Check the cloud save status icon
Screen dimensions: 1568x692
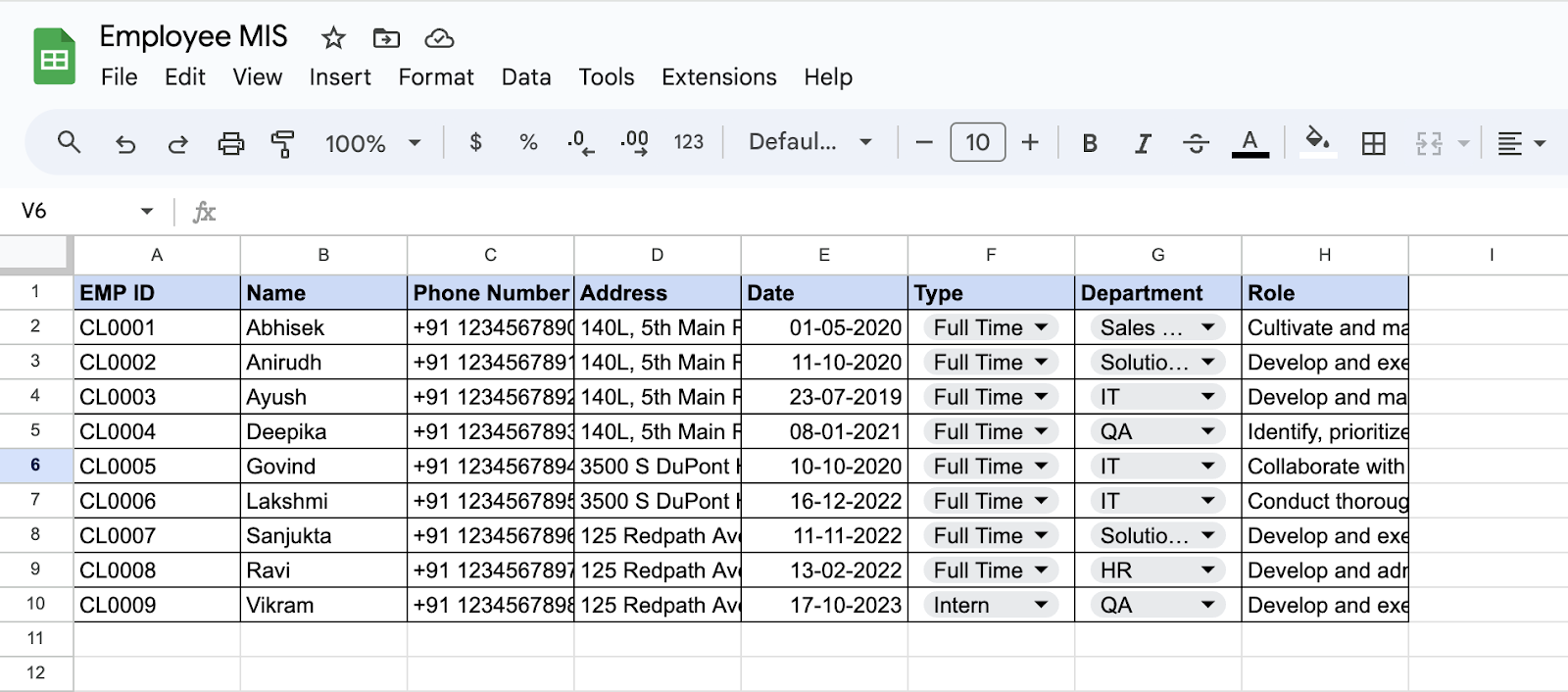tap(439, 38)
